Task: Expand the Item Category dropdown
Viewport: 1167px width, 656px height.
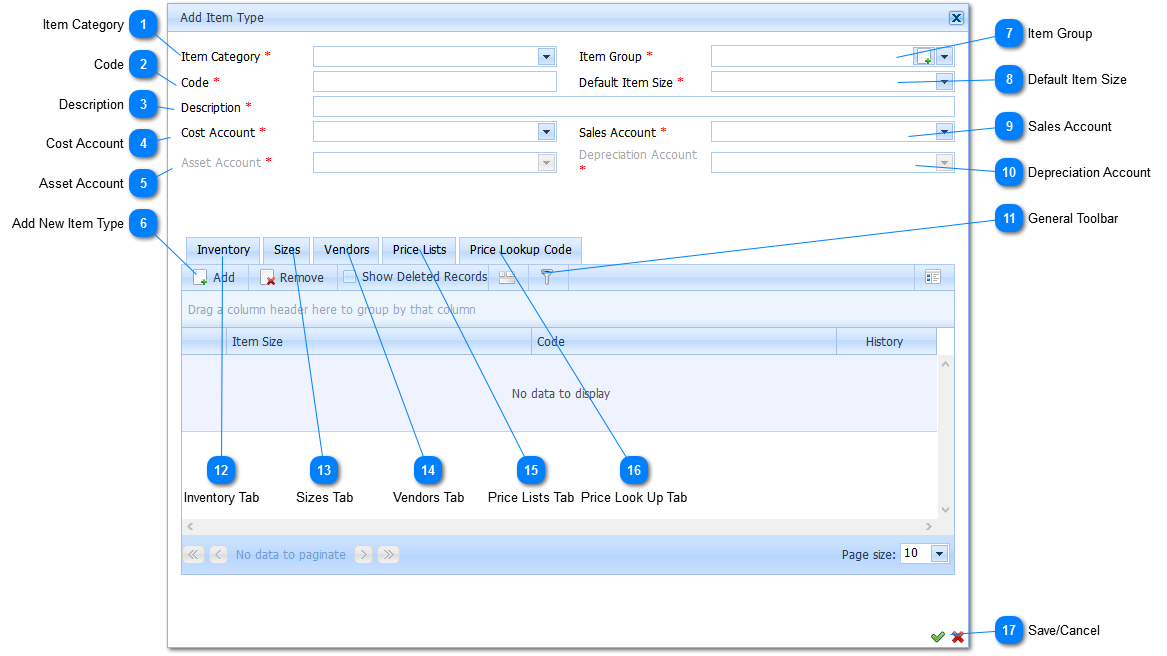Action: pyautogui.click(x=546, y=57)
